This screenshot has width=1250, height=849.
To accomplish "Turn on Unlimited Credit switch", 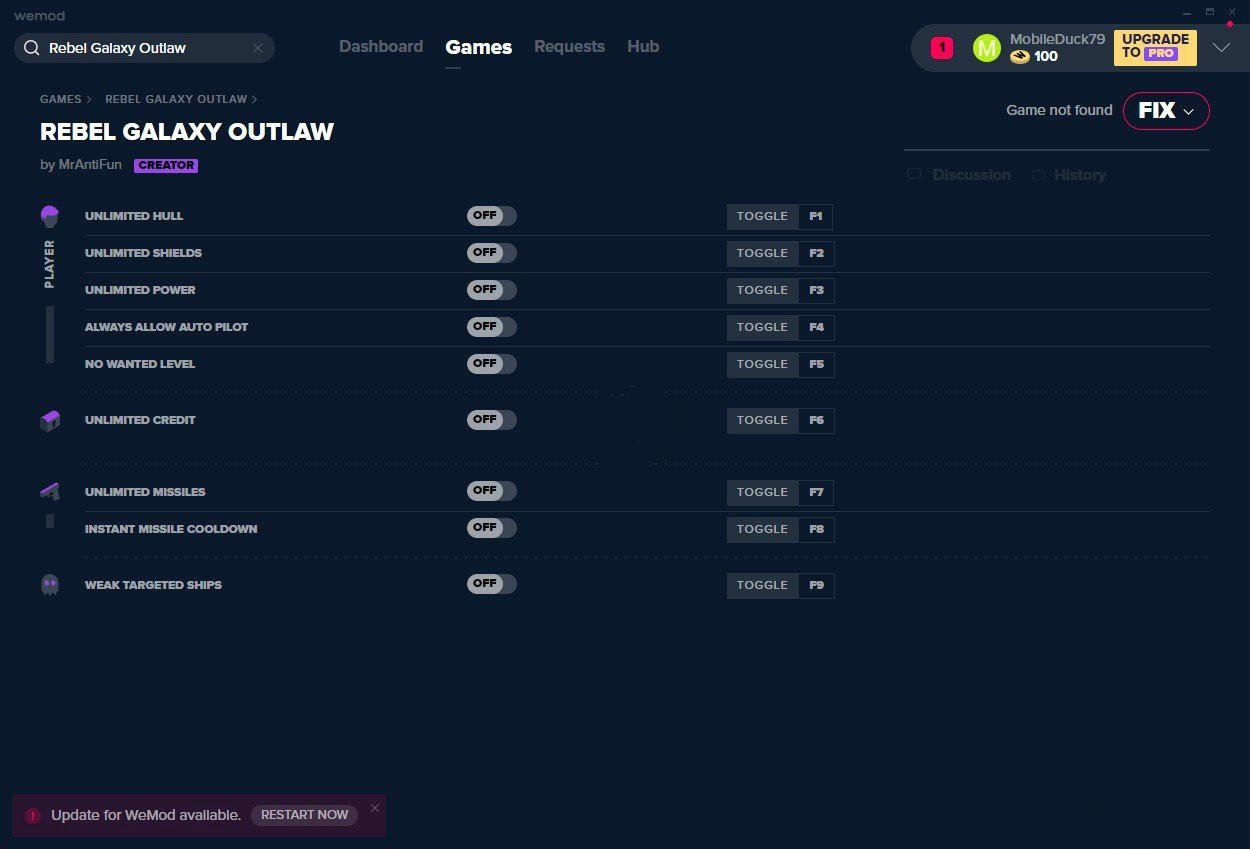I will pyautogui.click(x=491, y=420).
